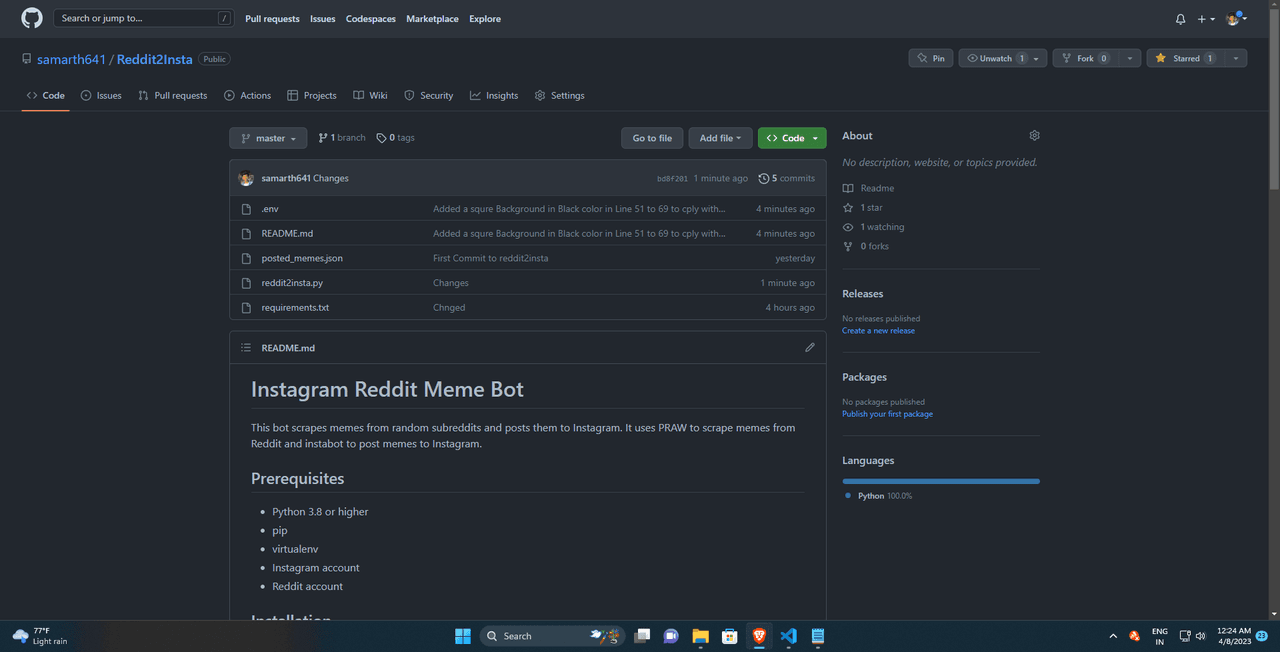Viewport: 1280px width, 652px height.
Task: Open Brave browser in taskbar
Action: pos(759,636)
